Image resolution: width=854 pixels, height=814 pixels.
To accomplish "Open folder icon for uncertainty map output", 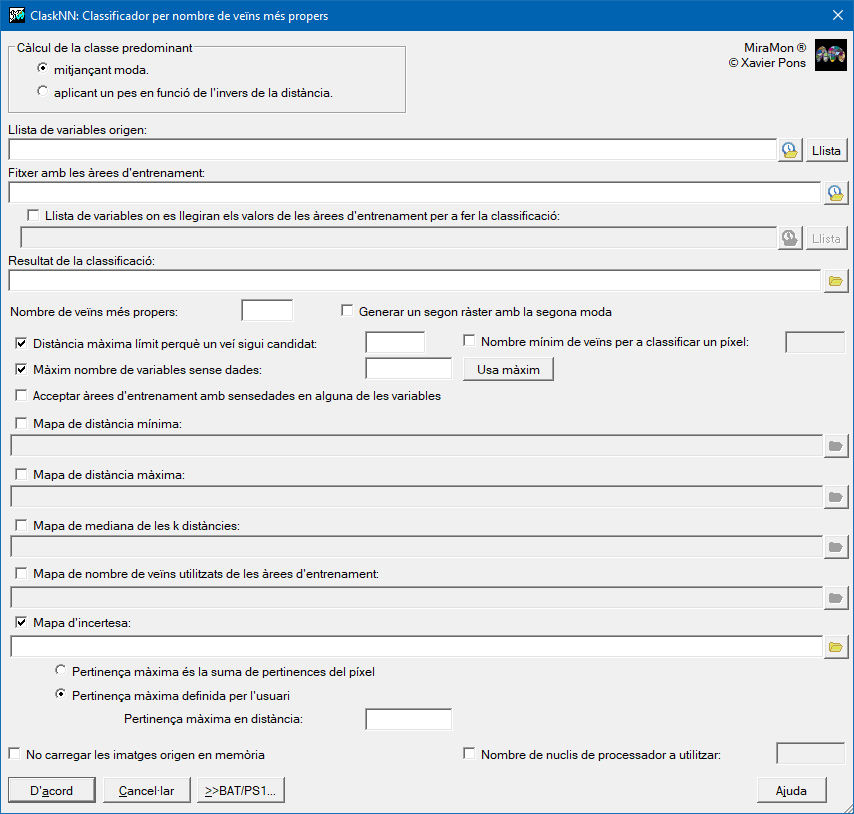I will click(835, 647).
